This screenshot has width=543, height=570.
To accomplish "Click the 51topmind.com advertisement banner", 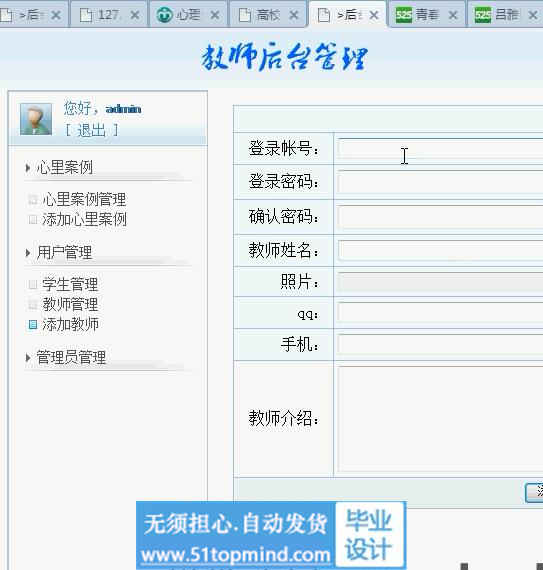I will (271, 535).
